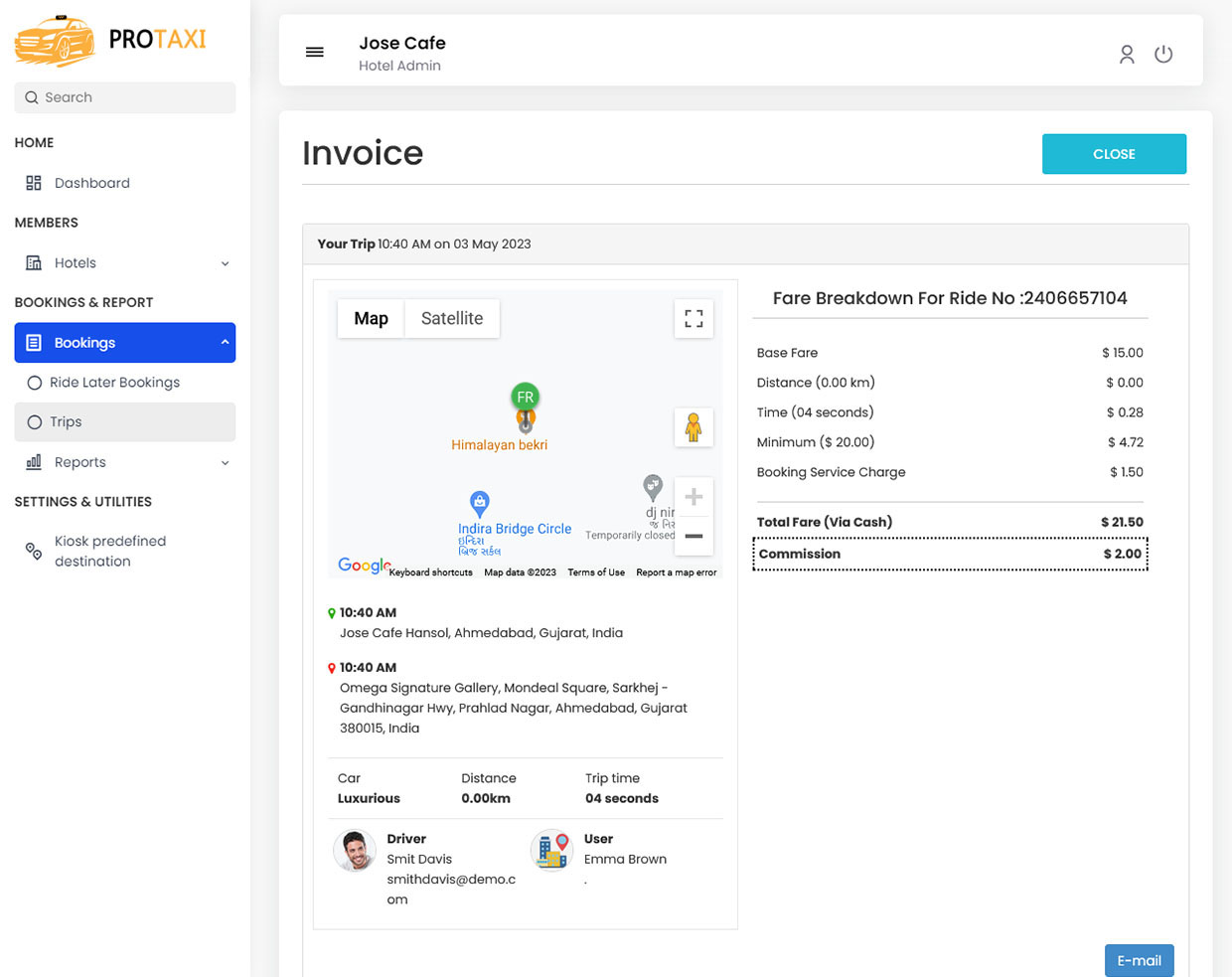Image resolution: width=1232 pixels, height=977 pixels.
Task: Open the user profile icon
Action: [1127, 54]
